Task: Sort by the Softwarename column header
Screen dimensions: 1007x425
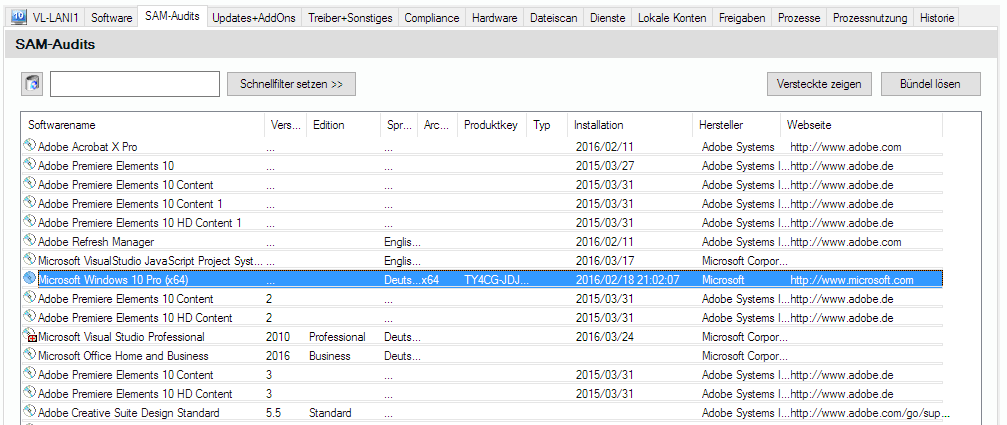Action: click(143, 125)
